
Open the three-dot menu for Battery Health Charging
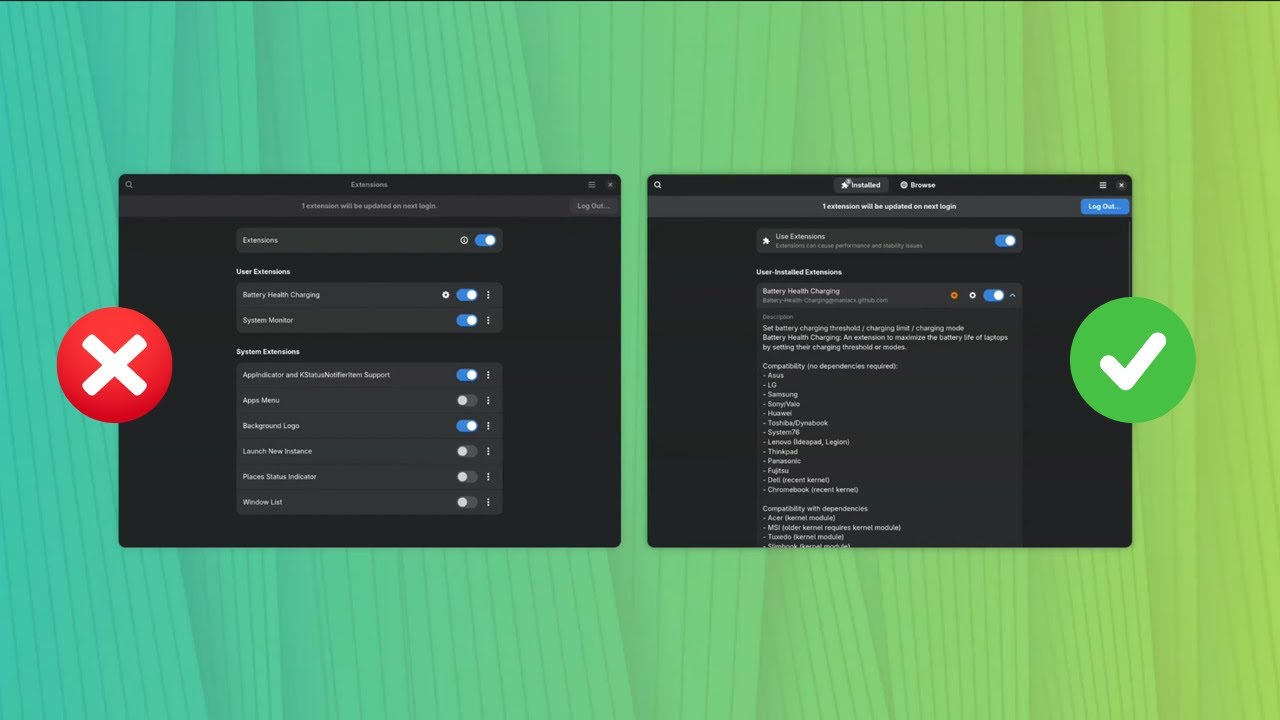coord(488,295)
